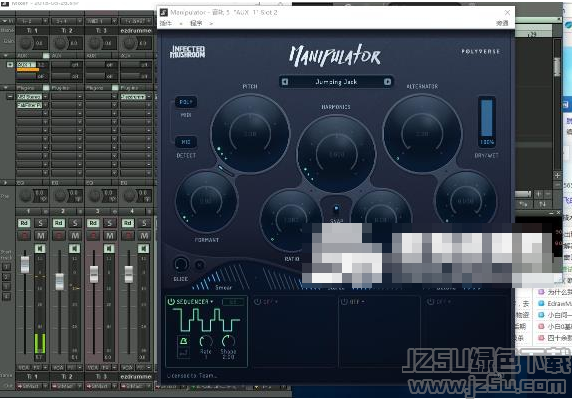This screenshot has height=399, width=572.
Task: Open first plugin slot on track 1
Action: click(30, 97)
